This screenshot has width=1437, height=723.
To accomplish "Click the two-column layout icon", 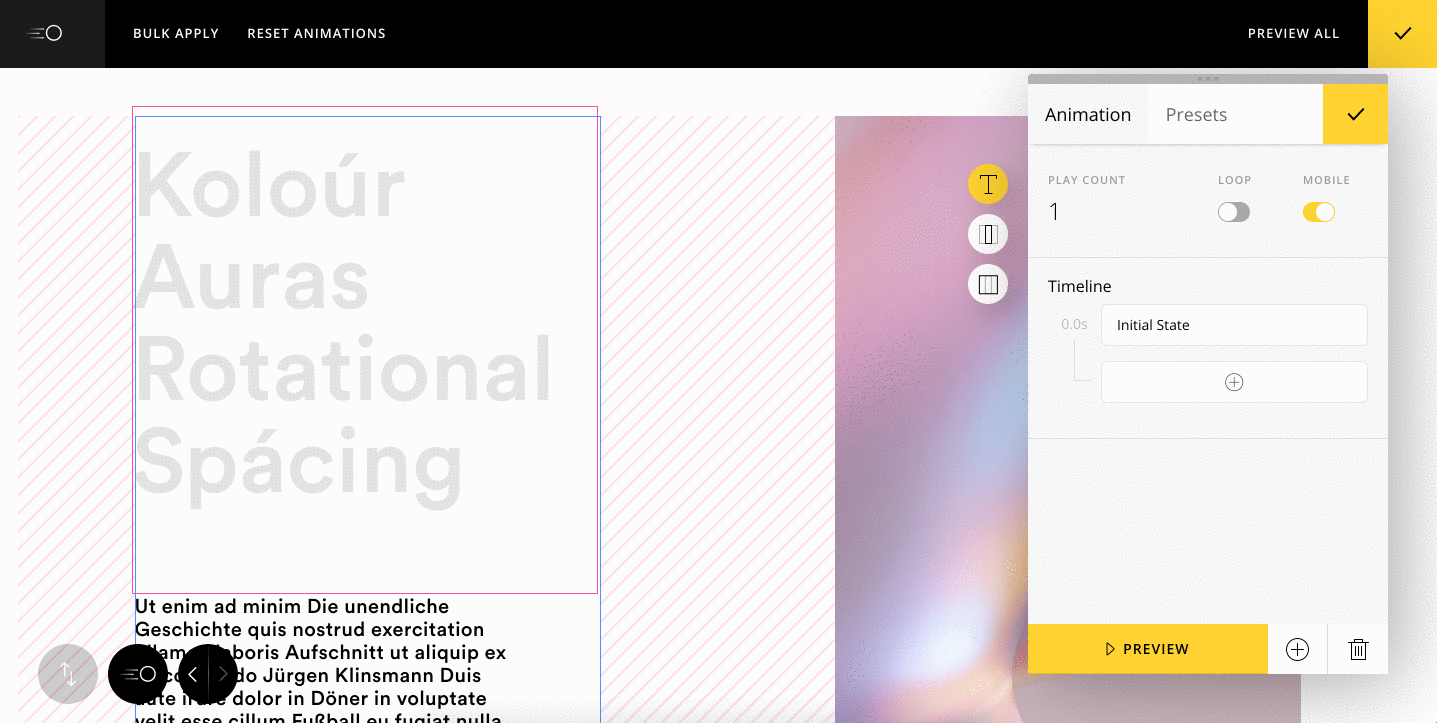I will [x=987, y=233].
